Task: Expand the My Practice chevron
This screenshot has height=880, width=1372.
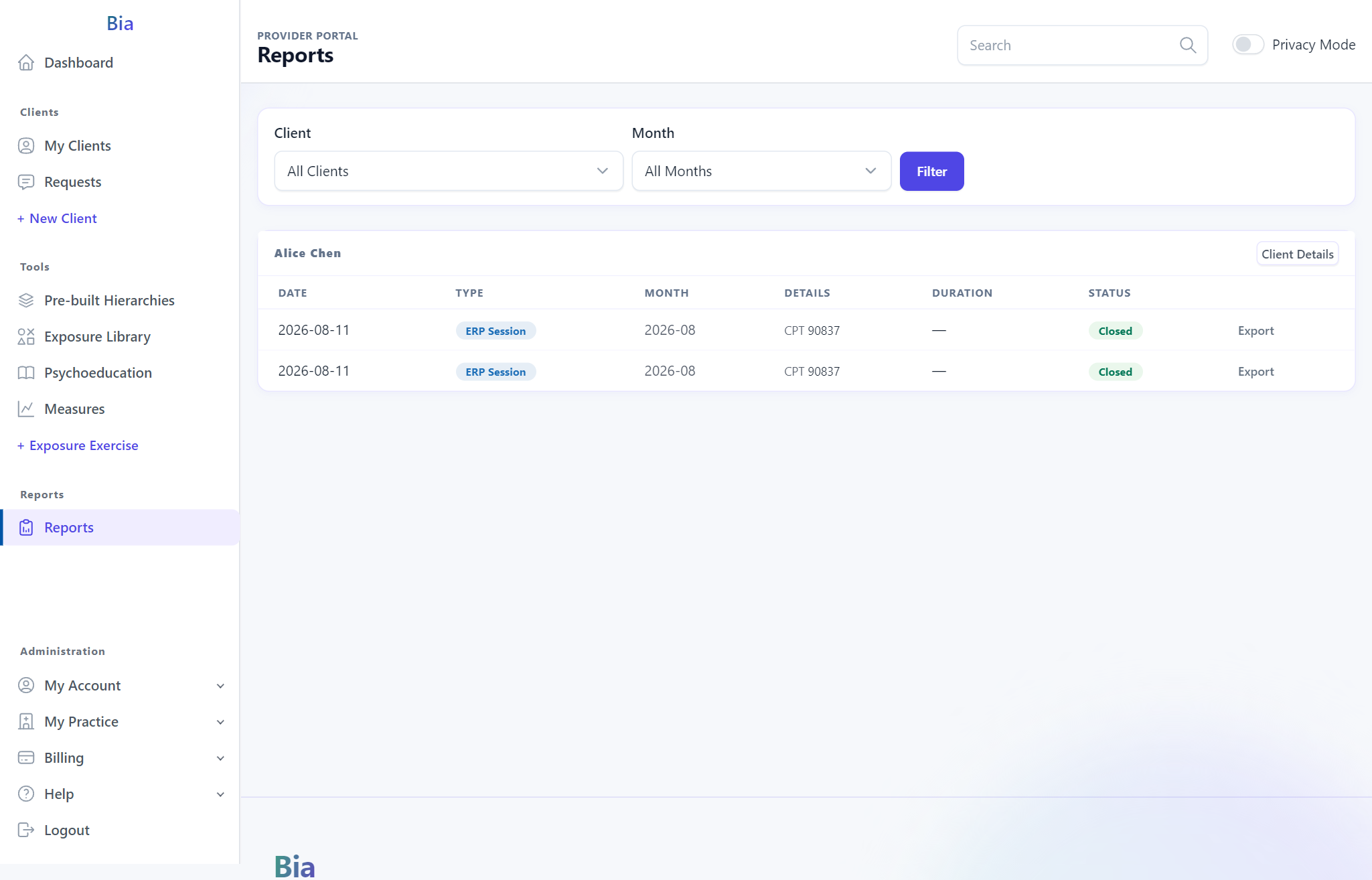Action: 220,722
